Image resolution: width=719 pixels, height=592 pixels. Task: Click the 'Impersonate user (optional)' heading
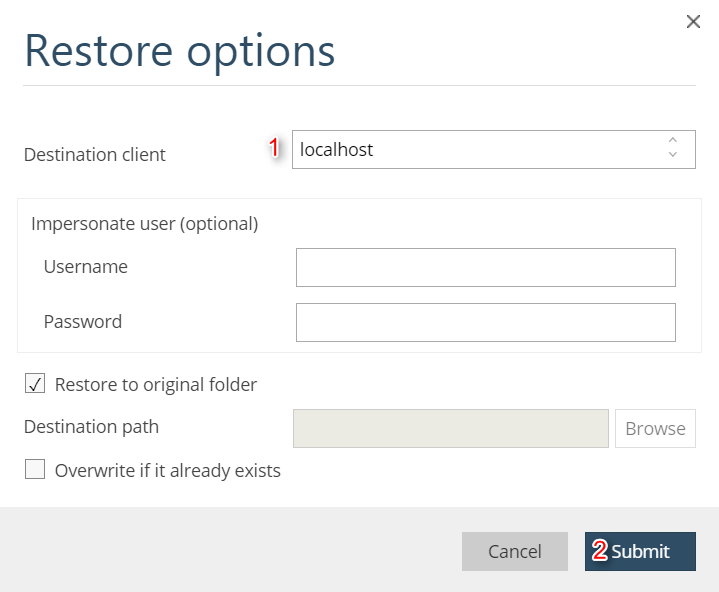[x=144, y=224]
